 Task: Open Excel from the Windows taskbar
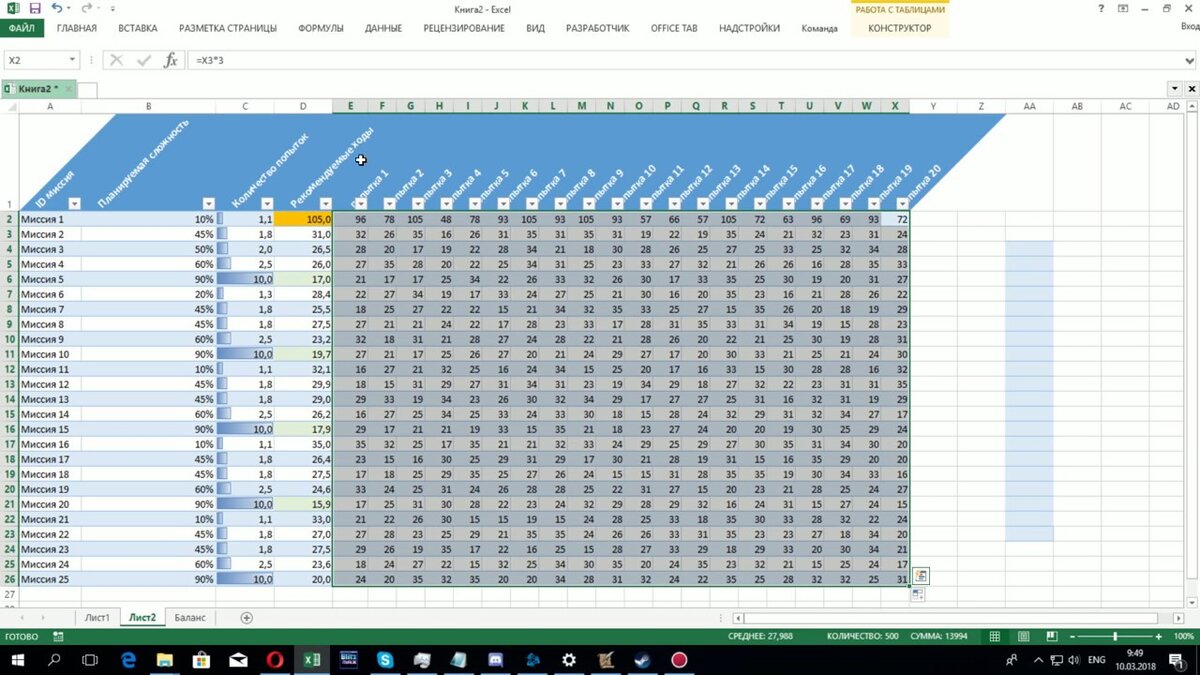[x=312, y=660]
